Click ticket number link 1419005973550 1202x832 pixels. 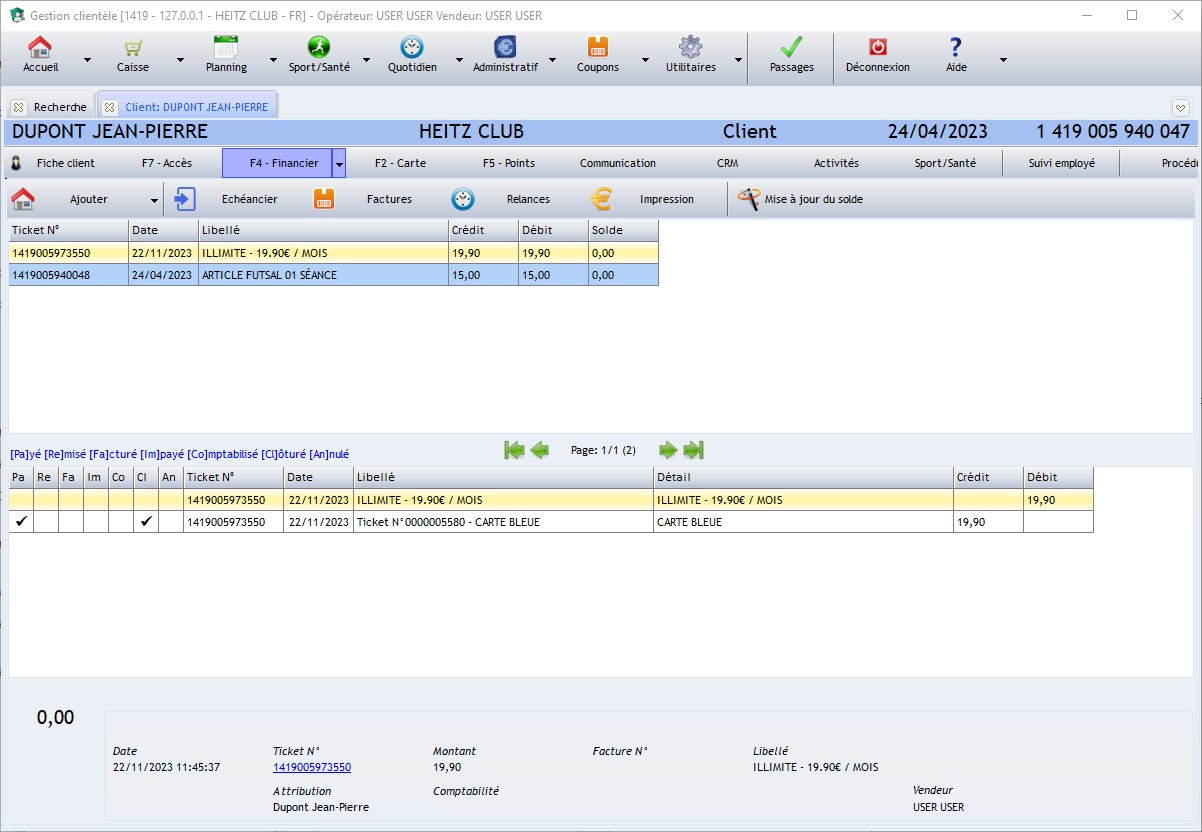pyautogui.click(x=311, y=767)
